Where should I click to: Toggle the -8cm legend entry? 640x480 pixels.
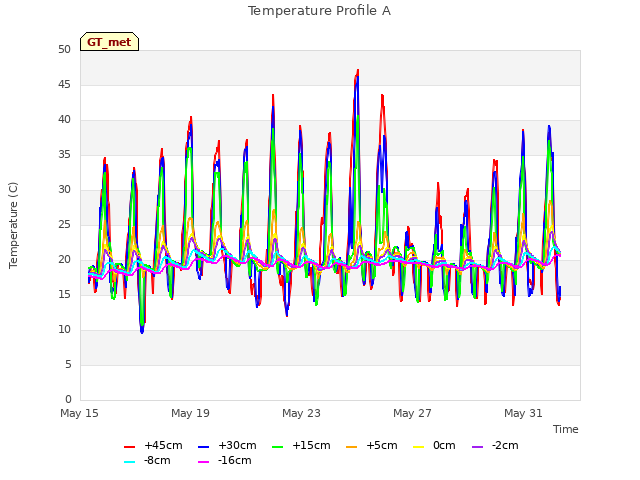pos(147,461)
